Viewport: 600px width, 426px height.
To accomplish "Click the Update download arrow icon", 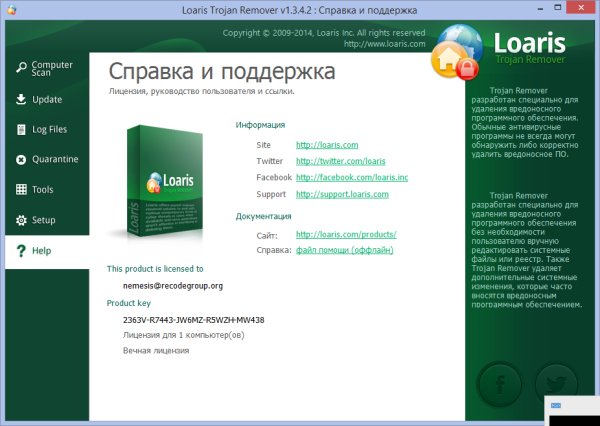I will point(21,99).
